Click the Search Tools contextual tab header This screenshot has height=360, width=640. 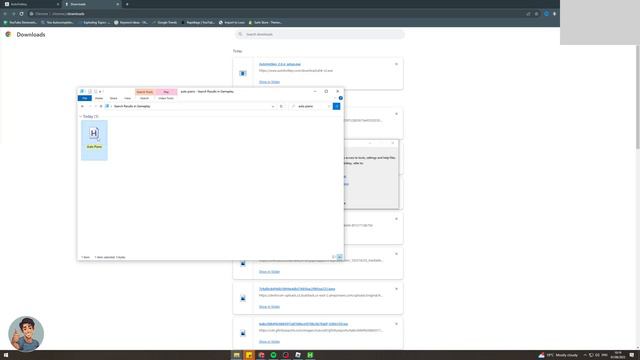[144, 92]
